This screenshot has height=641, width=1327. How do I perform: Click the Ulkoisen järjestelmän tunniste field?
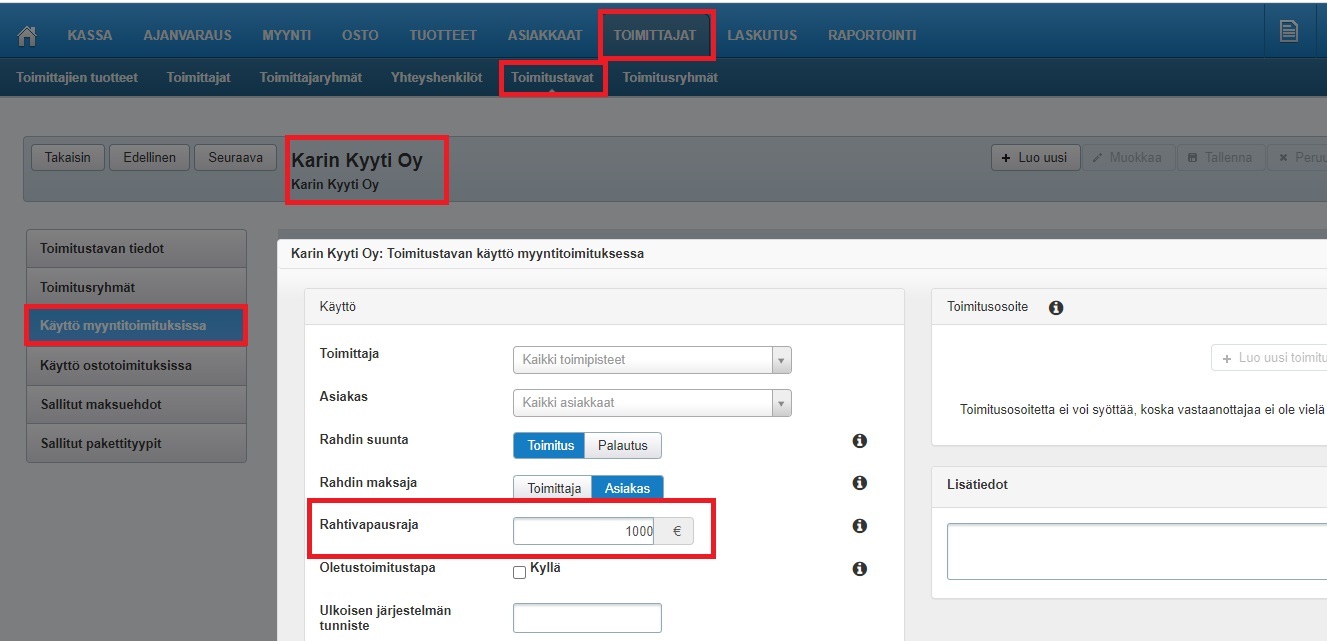coord(587,618)
